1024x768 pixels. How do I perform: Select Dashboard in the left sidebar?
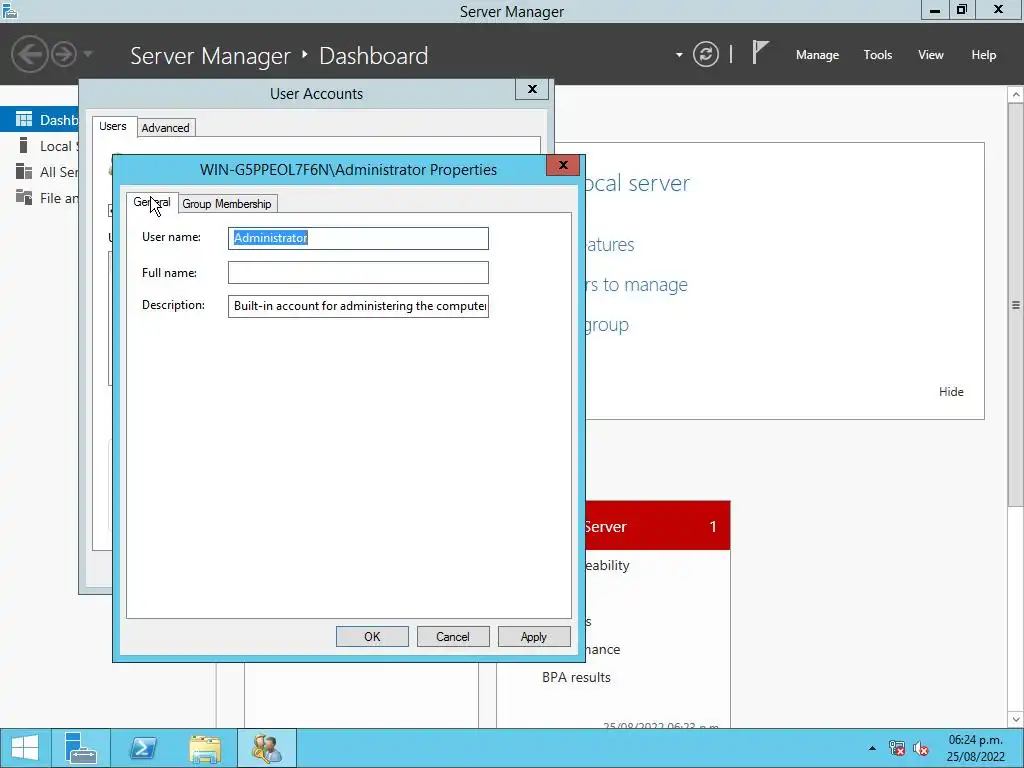pos(39,120)
